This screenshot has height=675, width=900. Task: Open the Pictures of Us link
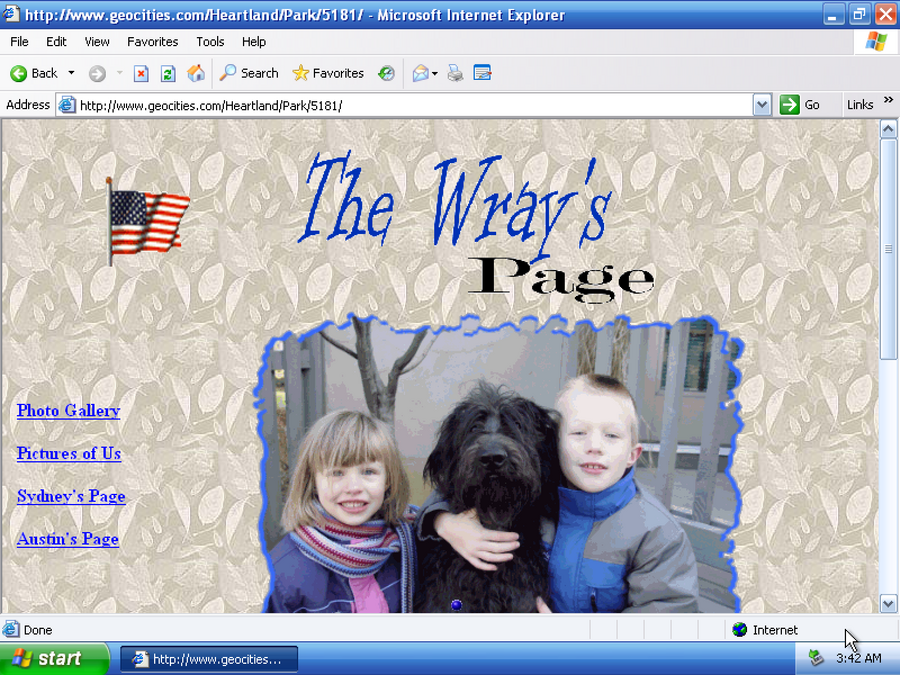tap(69, 453)
